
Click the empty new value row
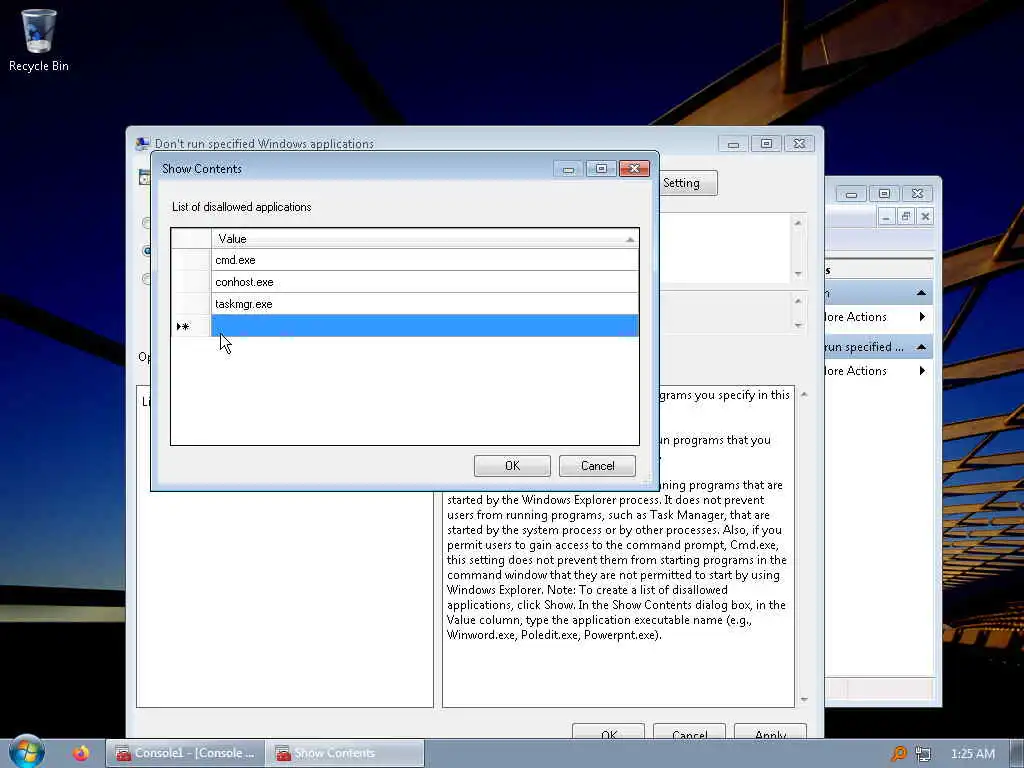424,326
